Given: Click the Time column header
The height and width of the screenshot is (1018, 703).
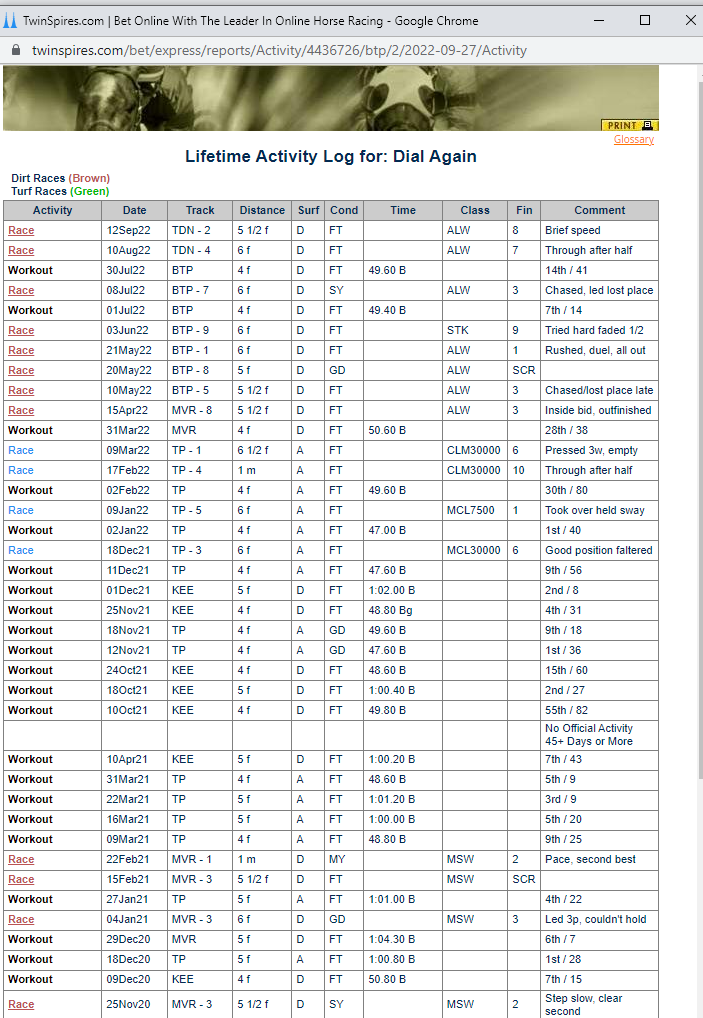Looking at the screenshot, I should (403, 210).
